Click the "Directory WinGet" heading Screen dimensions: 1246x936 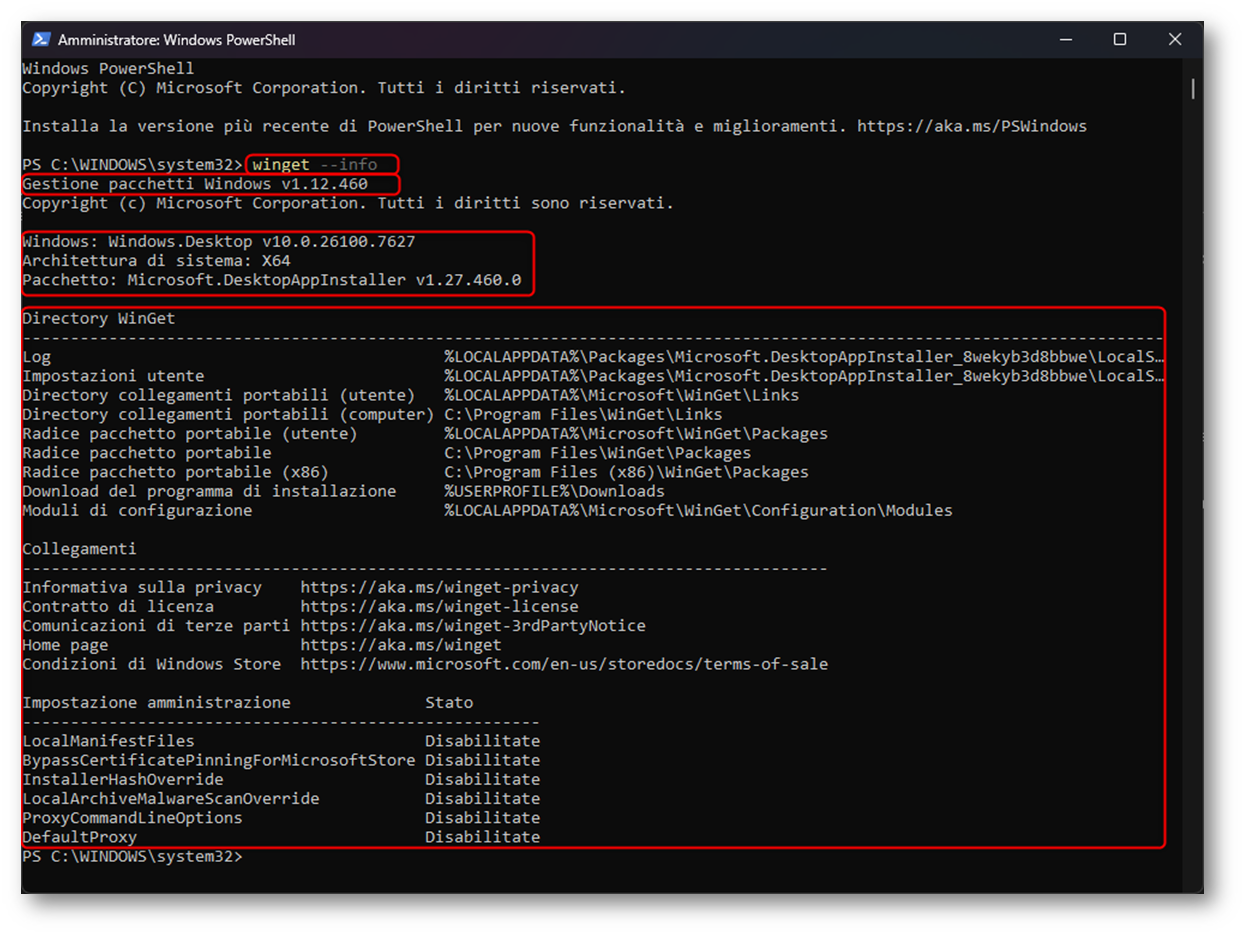pos(98,319)
